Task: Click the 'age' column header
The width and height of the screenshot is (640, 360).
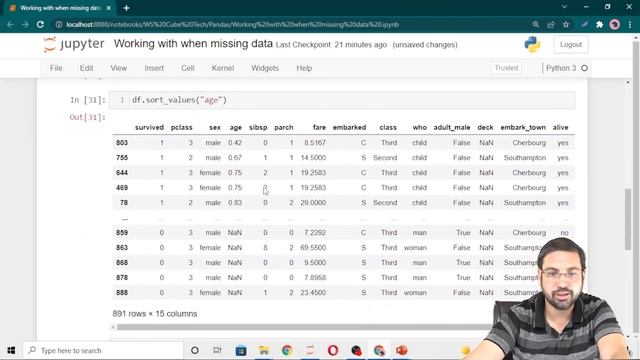Action: 236,127
